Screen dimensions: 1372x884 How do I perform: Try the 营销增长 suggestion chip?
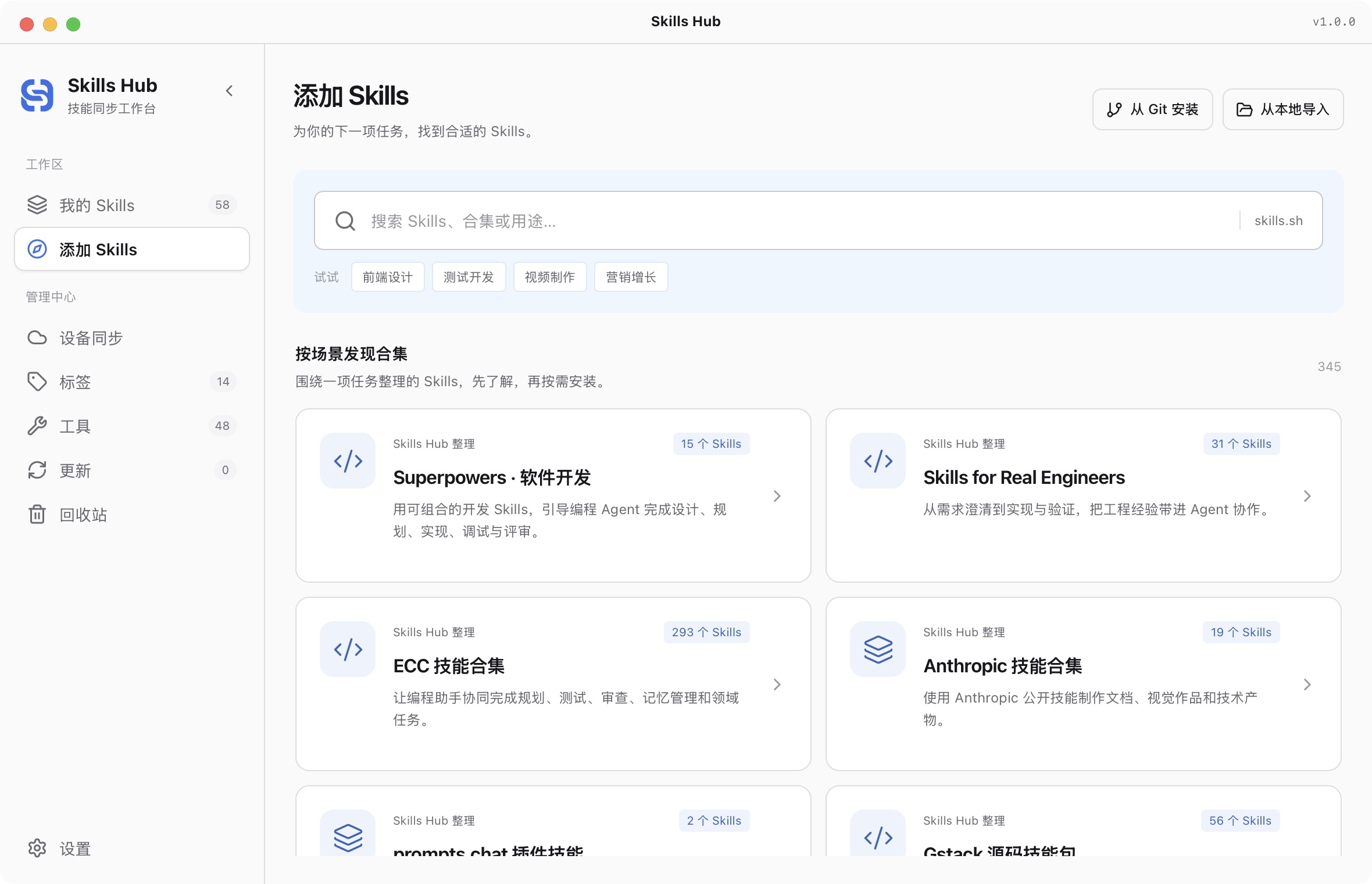tap(631, 277)
